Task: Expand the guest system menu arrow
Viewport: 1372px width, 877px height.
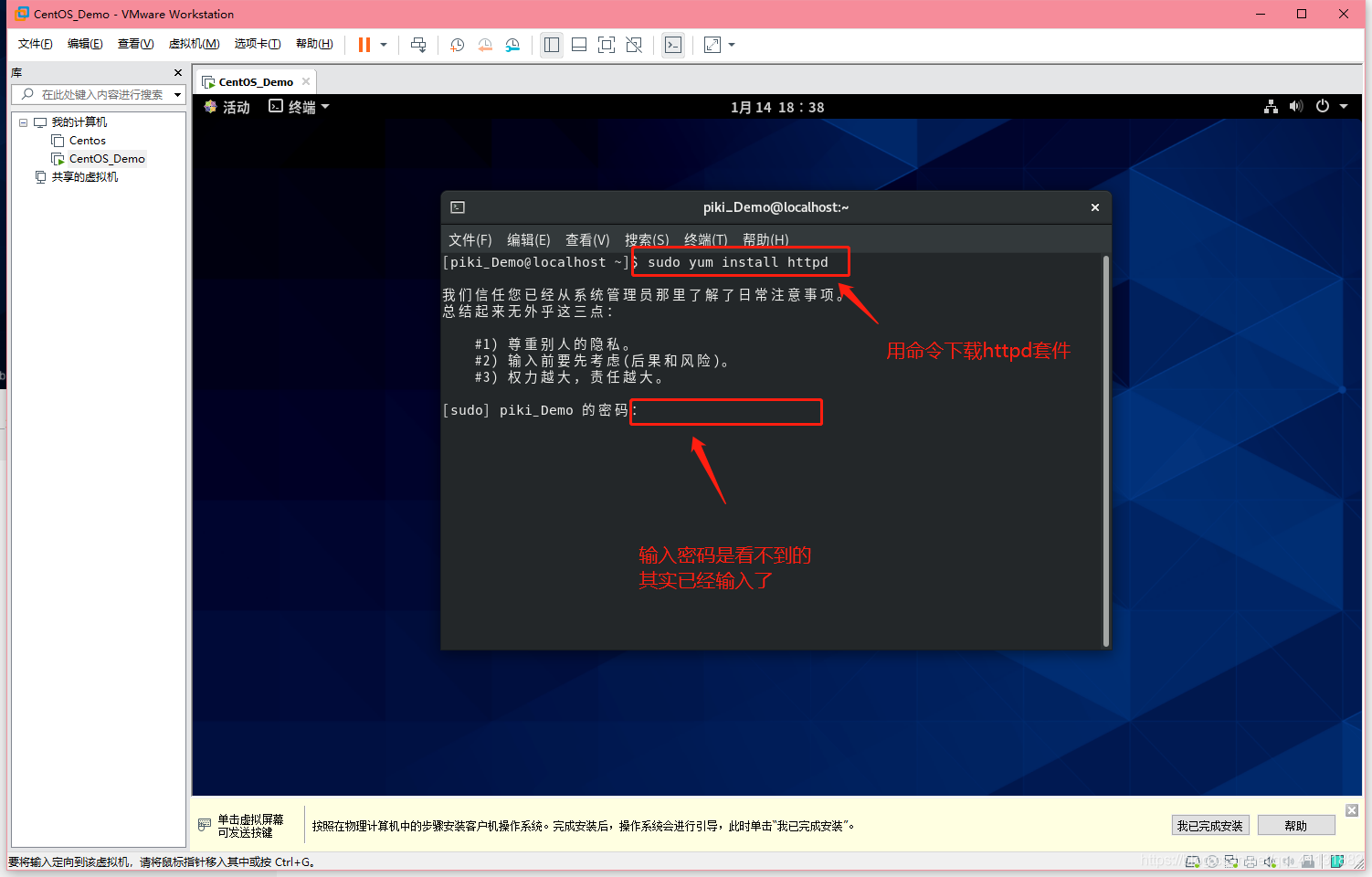Action: [x=1344, y=107]
